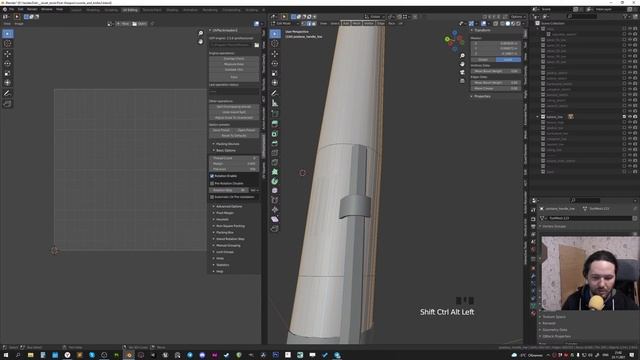640x360 pixels.
Task: Click the perspective/orthographic toggle gizmo
Action: click(462, 81)
